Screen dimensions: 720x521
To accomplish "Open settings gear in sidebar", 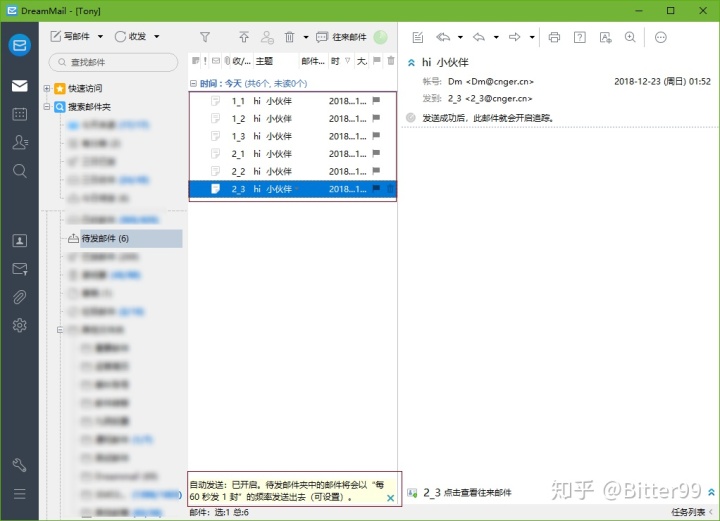I will point(19,325).
